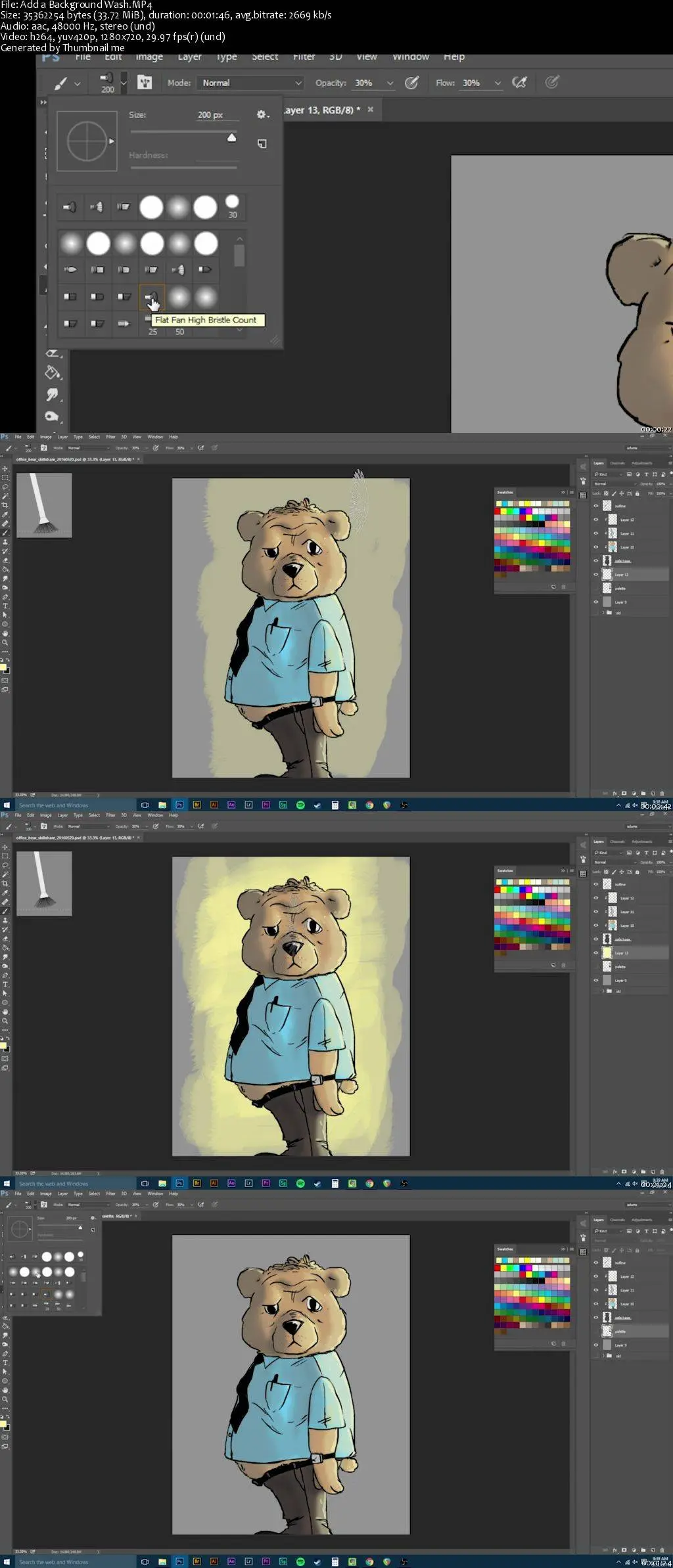This screenshot has width=673, height=1568.
Task: Select Crop tool in 00:00:42 frame toolbar
Action: (5, 505)
